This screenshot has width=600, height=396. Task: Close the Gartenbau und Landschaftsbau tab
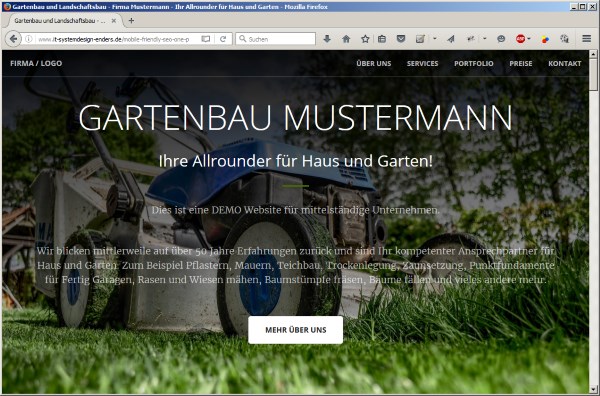point(114,21)
